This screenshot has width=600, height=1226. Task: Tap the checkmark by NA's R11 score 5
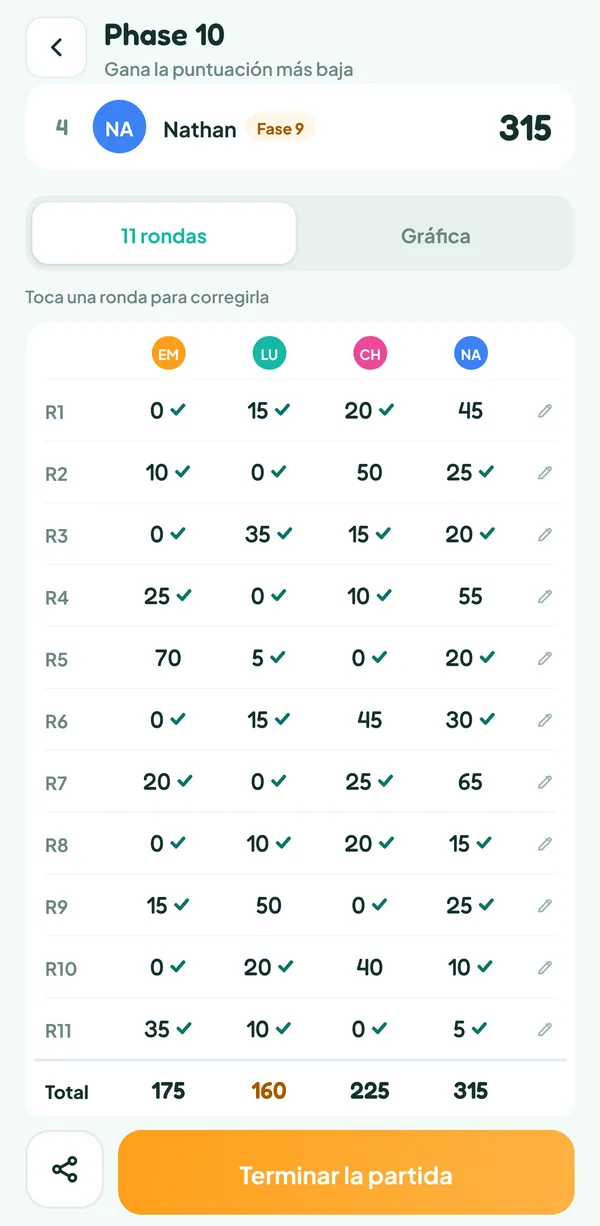click(479, 1028)
